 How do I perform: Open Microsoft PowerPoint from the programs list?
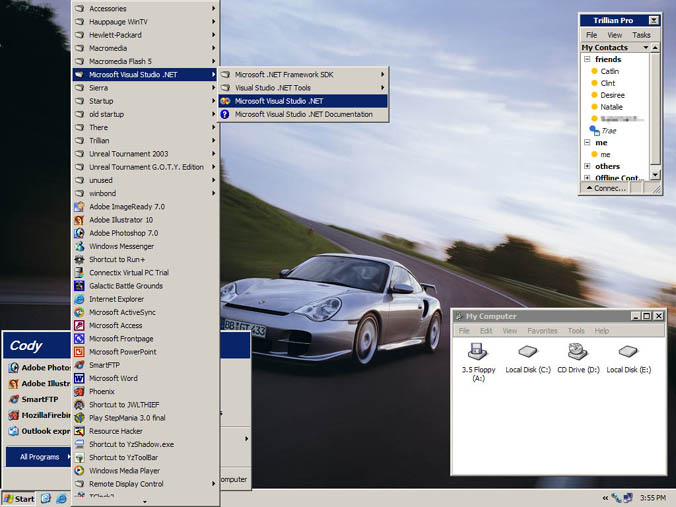[122, 352]
